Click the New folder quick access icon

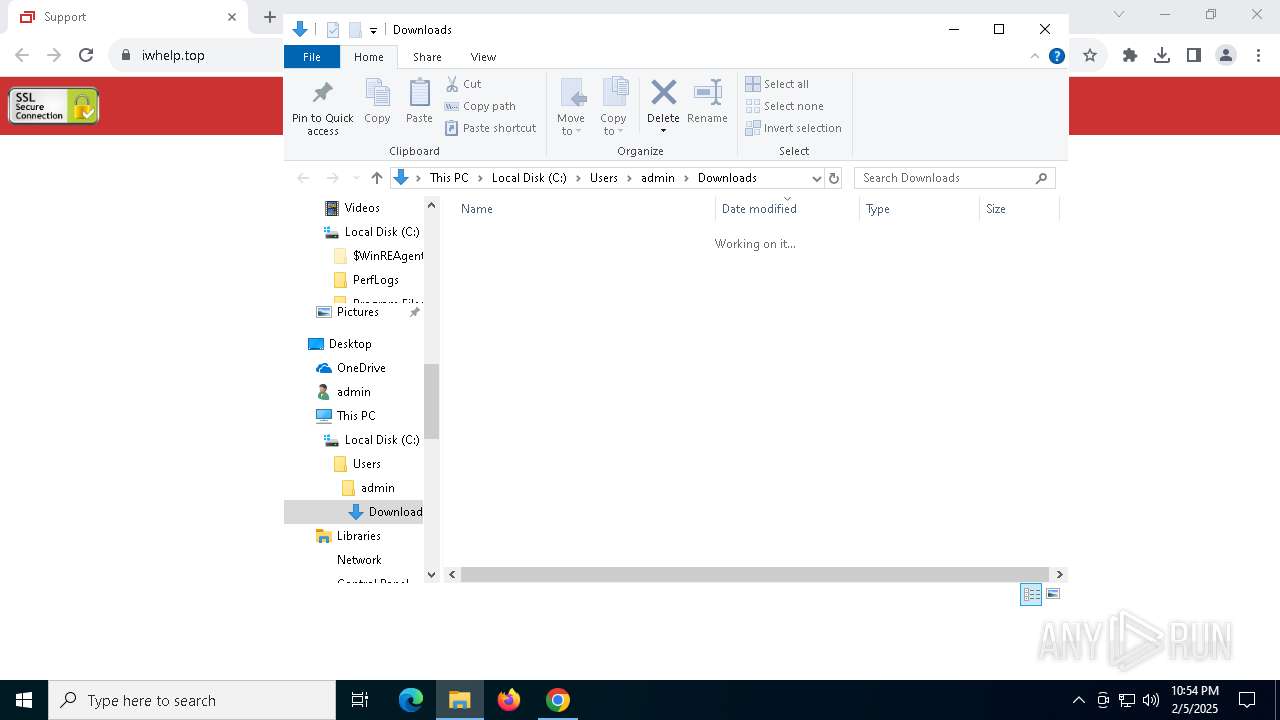[354, 30]
